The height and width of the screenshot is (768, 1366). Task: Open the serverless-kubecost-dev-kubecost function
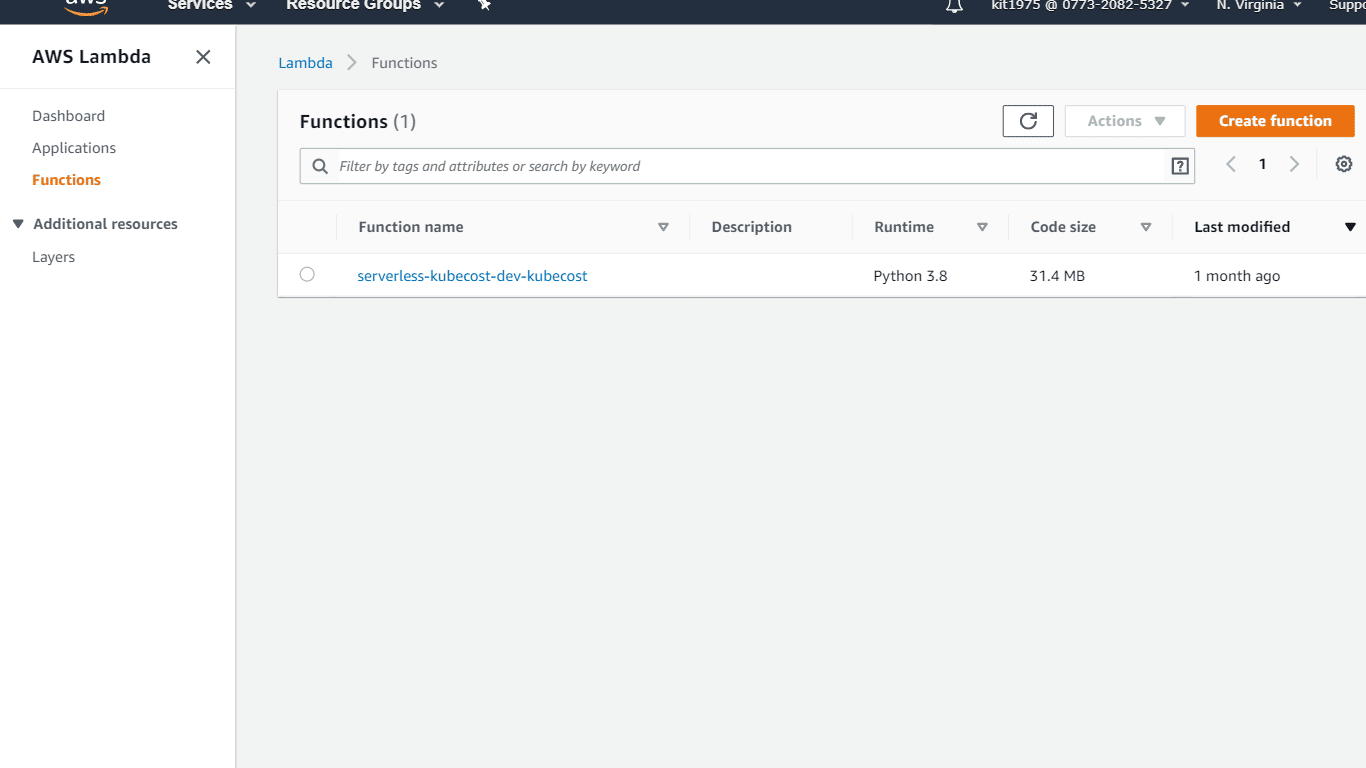click(472, 275)
